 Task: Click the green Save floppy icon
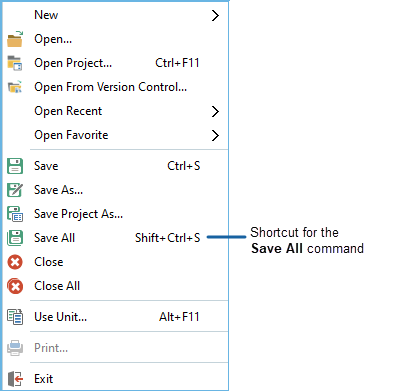(x=15, y=166)
